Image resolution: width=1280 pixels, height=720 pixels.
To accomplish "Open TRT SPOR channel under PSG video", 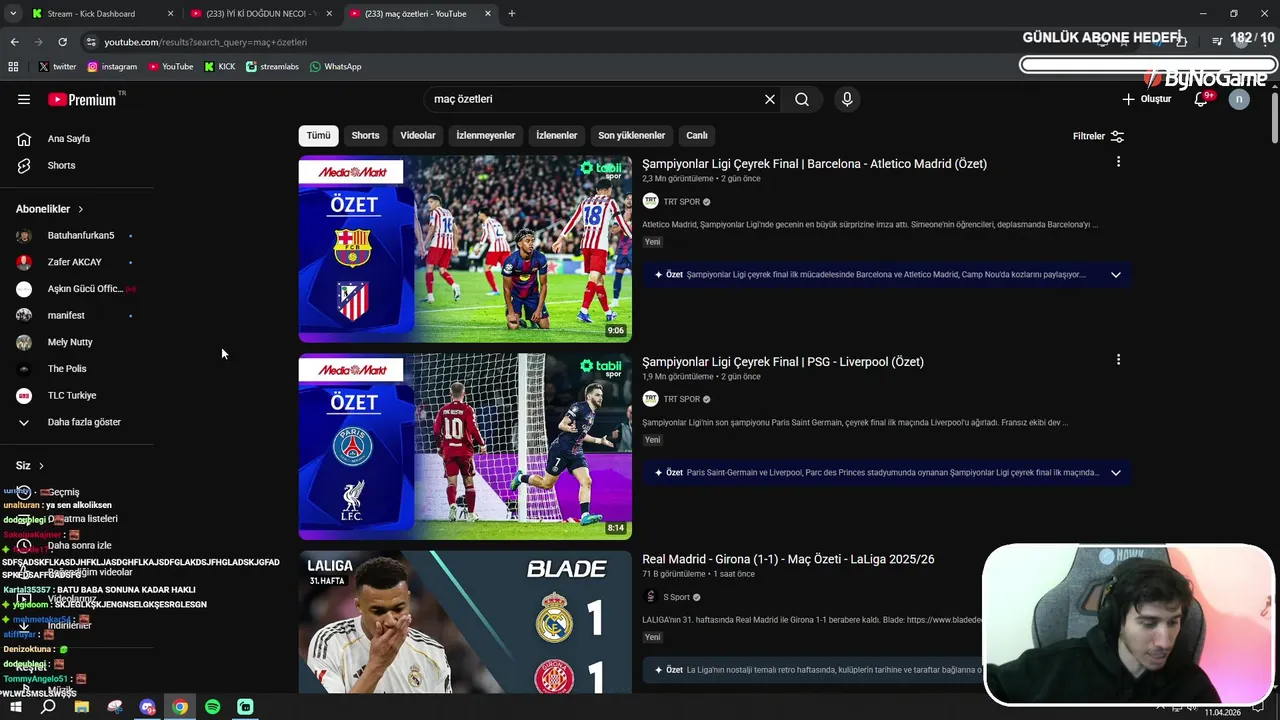I will point(682,399).
